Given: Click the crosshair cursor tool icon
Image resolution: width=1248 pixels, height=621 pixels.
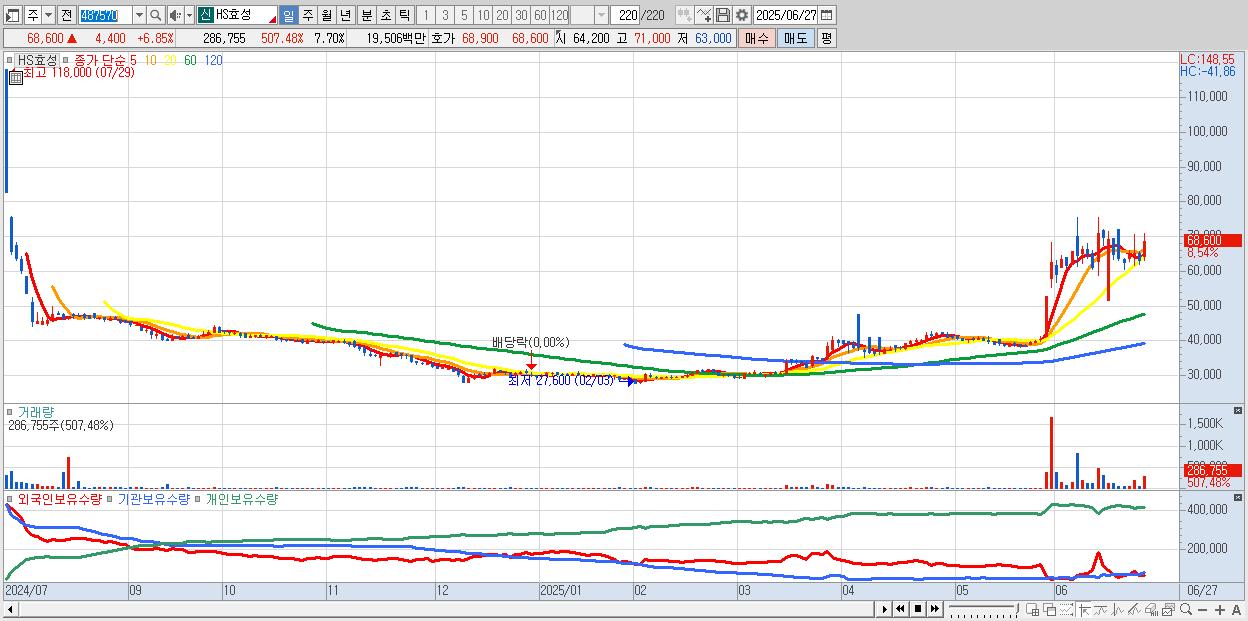Looking at the screenshot, I should pos(1084,610).
